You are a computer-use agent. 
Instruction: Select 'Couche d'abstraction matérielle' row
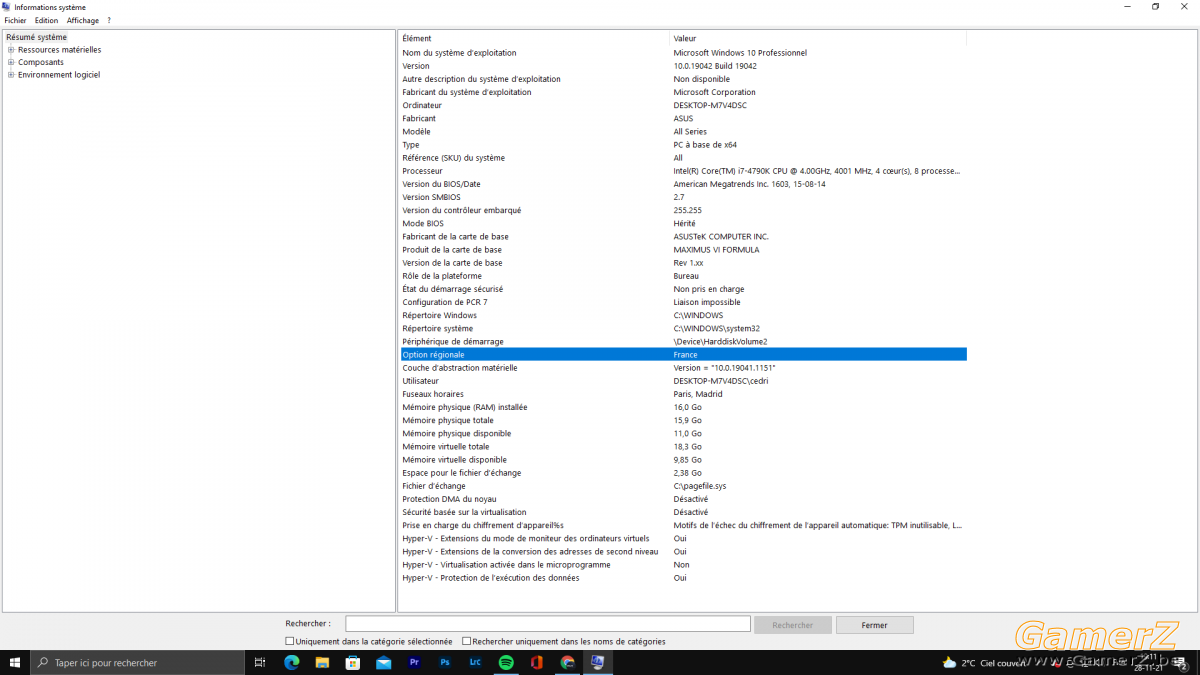point(683,368)
